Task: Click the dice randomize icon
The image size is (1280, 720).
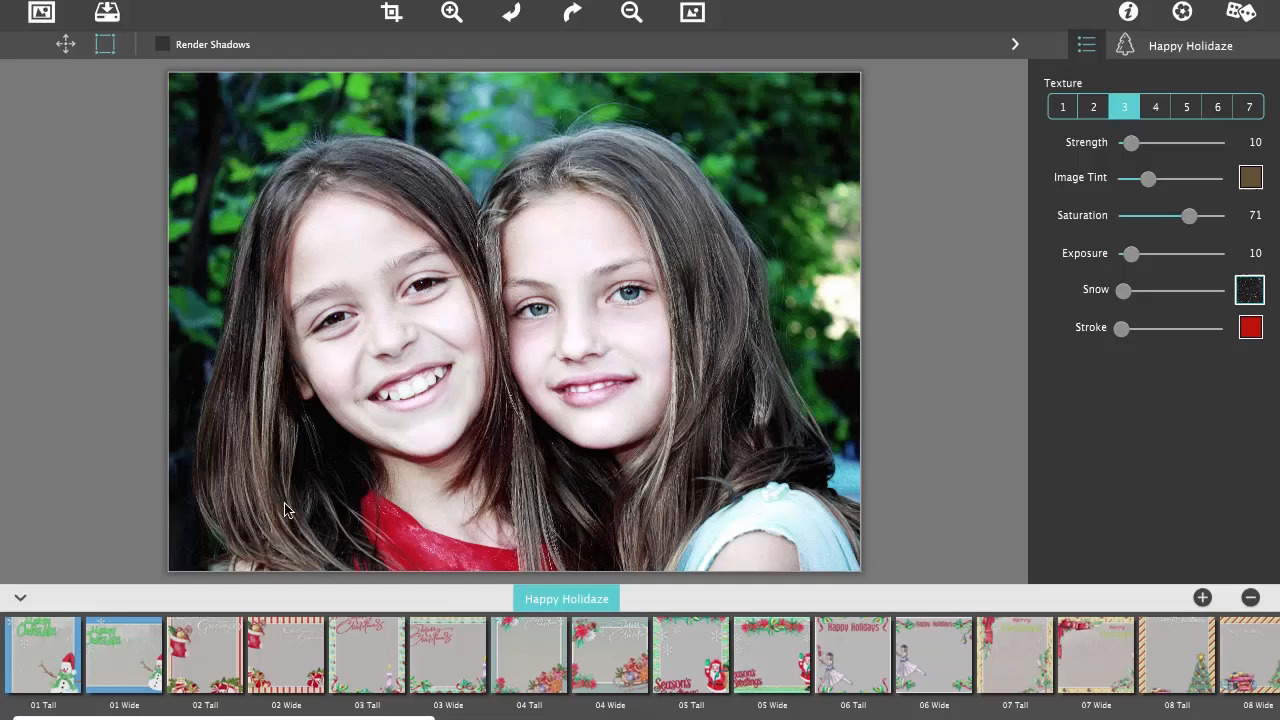Action: click(1241, 12)
